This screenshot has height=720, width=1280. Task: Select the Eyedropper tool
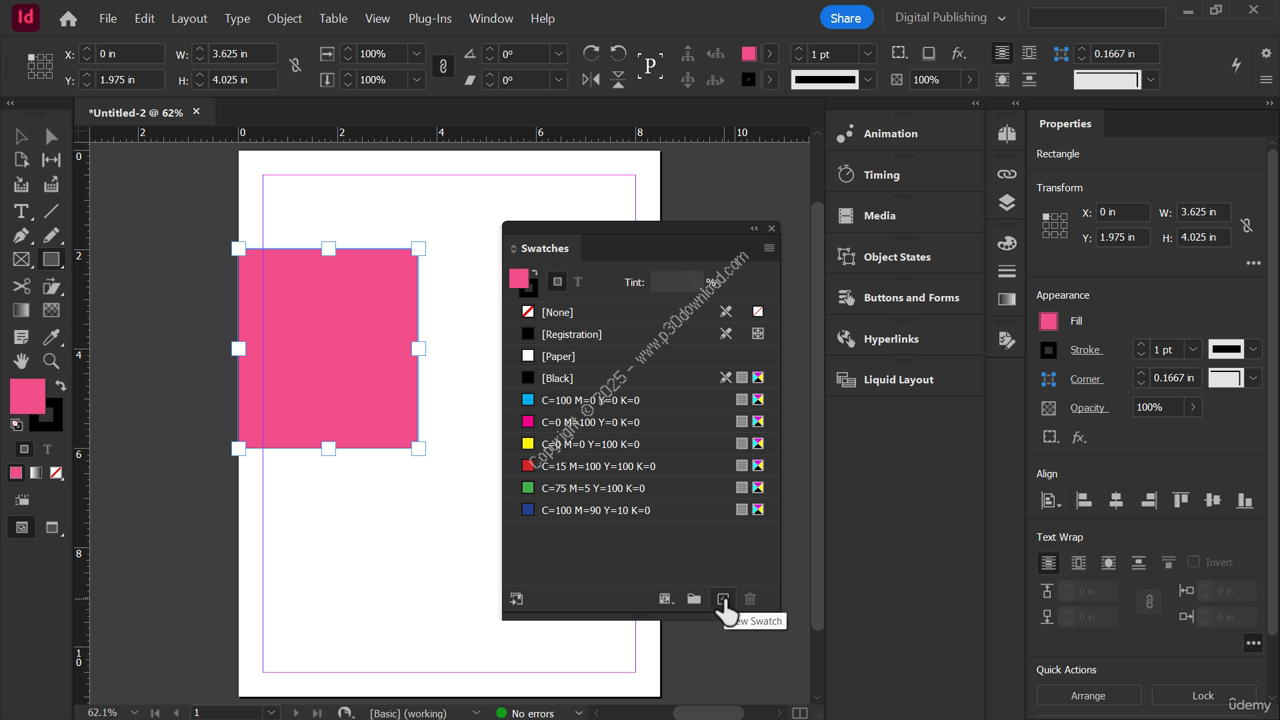tap(51, 337)
